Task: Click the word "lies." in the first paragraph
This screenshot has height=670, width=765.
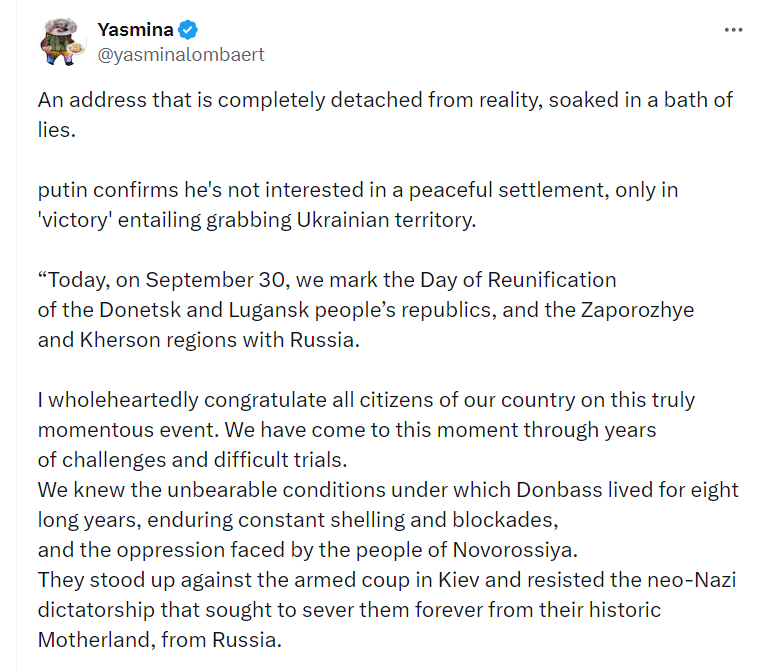Action: point(57,130)
